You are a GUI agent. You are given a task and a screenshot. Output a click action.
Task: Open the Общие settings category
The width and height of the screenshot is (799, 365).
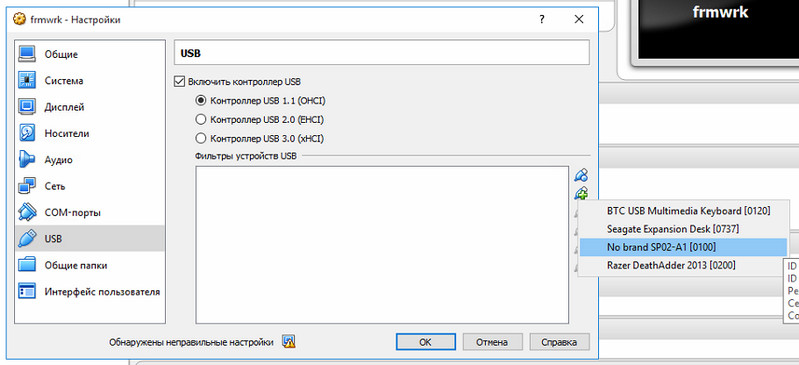pos(90,54)
